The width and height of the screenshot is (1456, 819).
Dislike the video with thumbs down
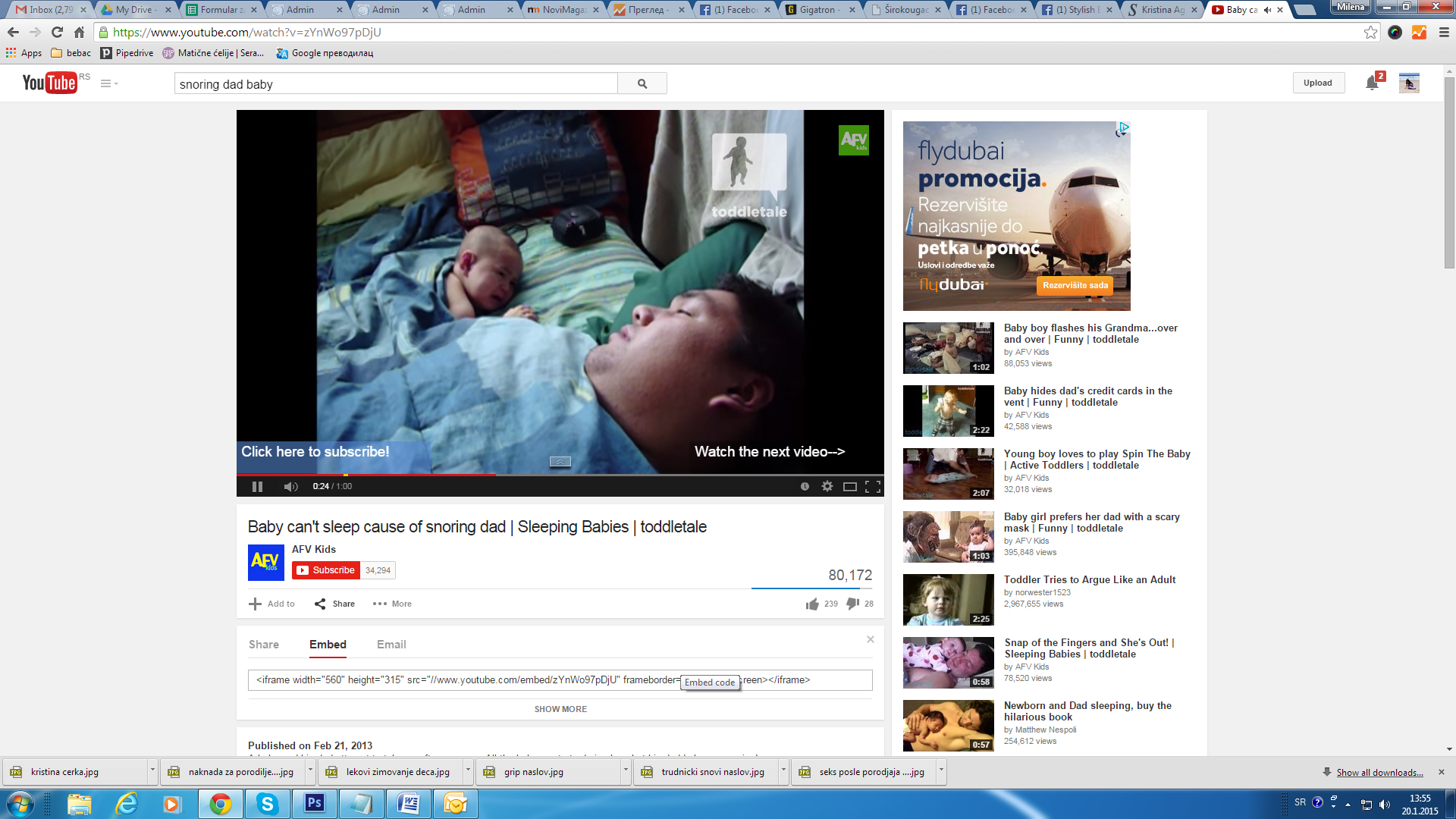(x=853, y=604)
